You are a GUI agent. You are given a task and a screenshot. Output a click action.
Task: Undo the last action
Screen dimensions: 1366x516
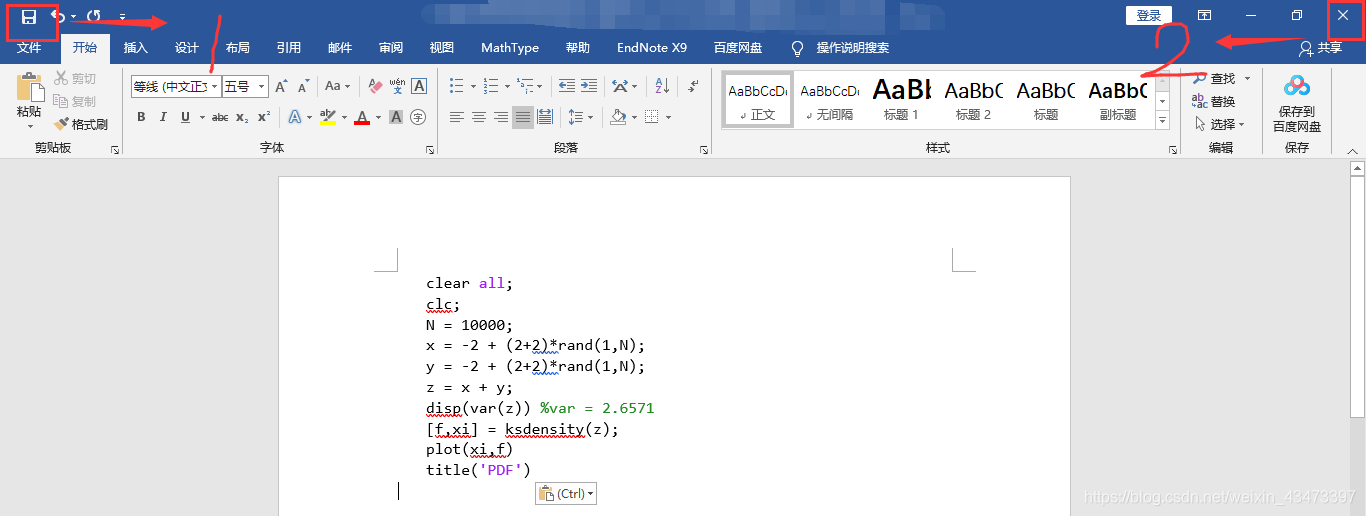(58, 16)
